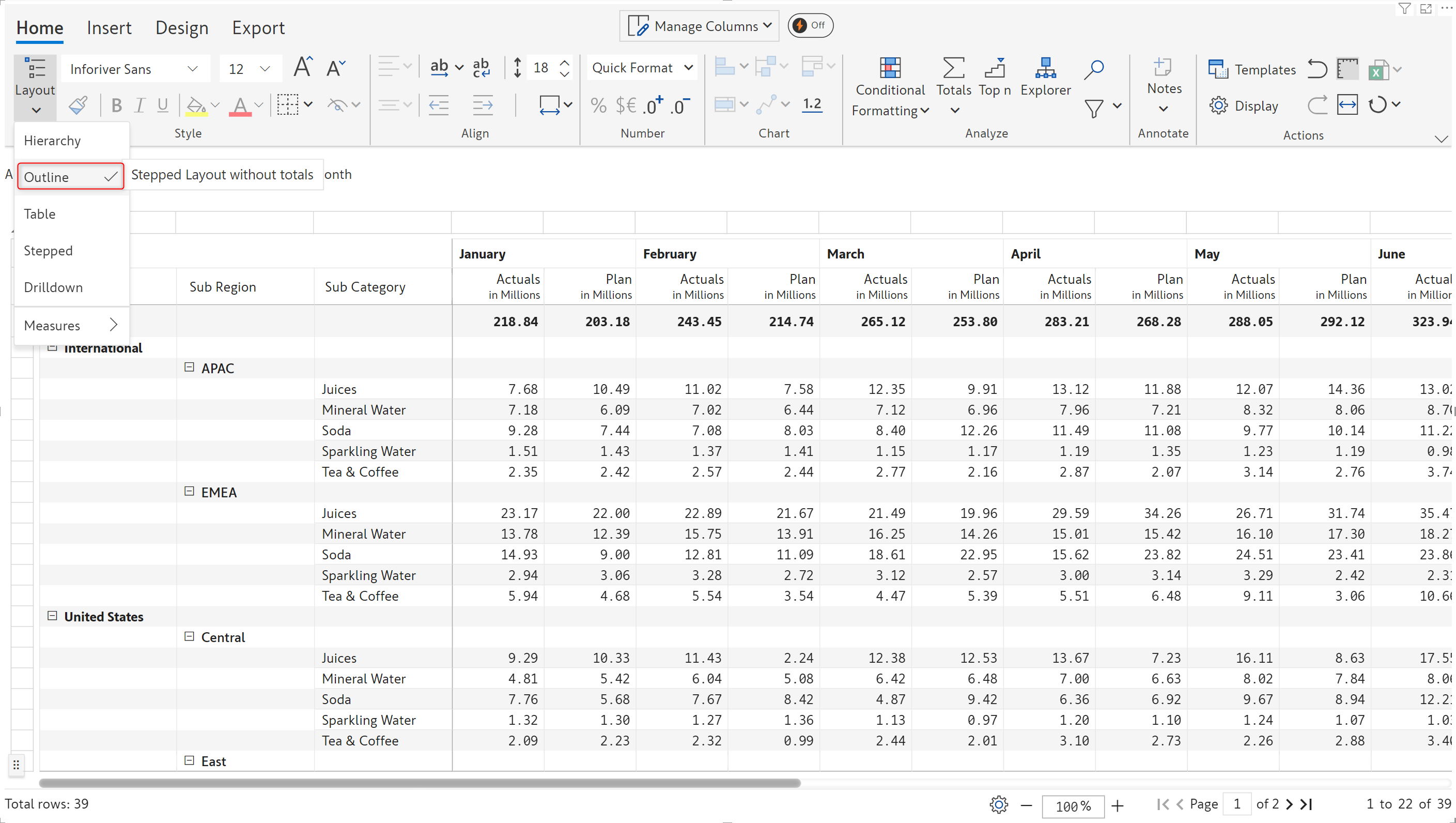The image size is (1456, 823).
Task: Click the format painter brush icon
Action: pos(78,105)
